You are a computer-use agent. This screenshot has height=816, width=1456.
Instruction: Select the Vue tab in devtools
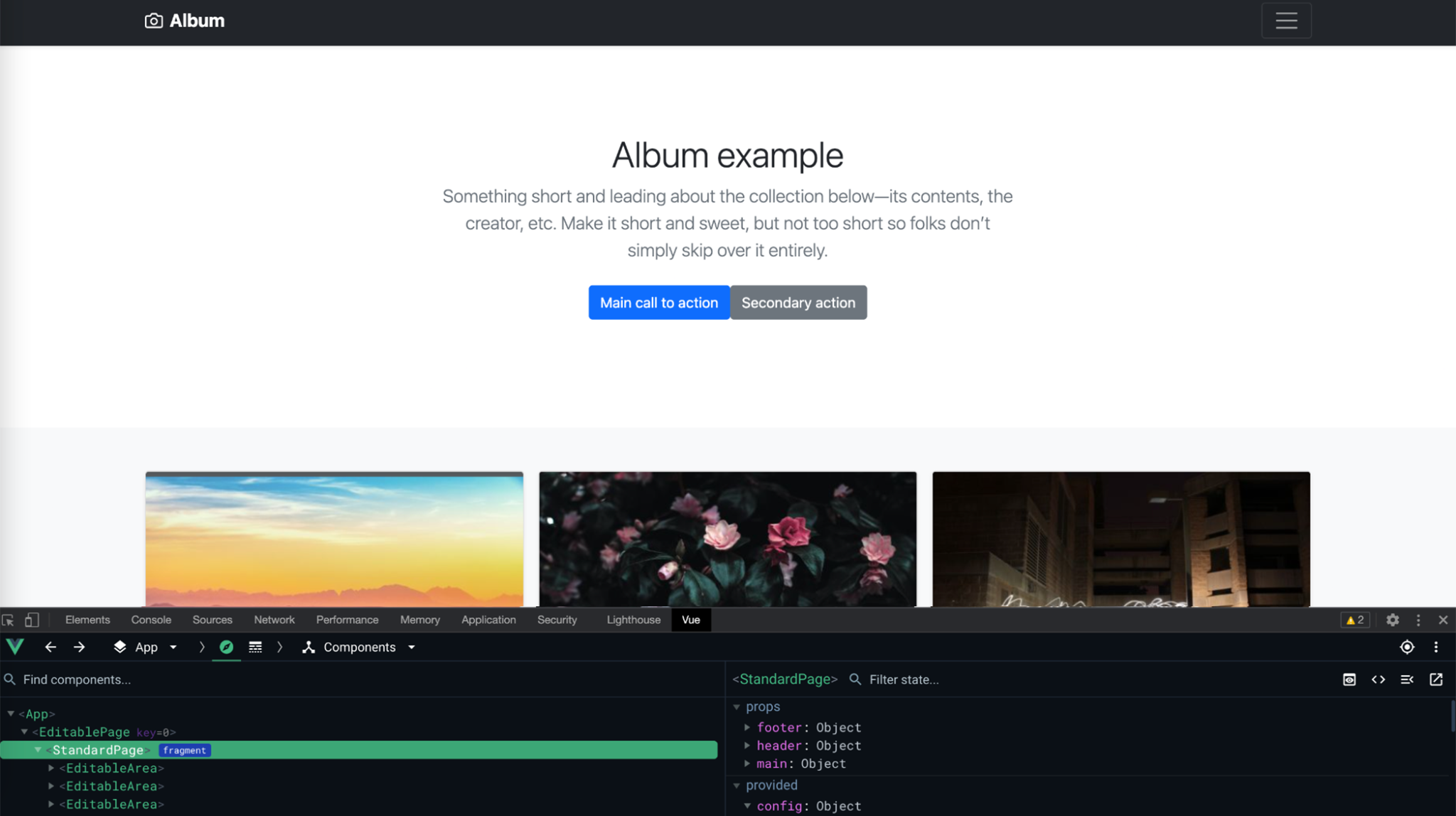click(x=690, y=619)
